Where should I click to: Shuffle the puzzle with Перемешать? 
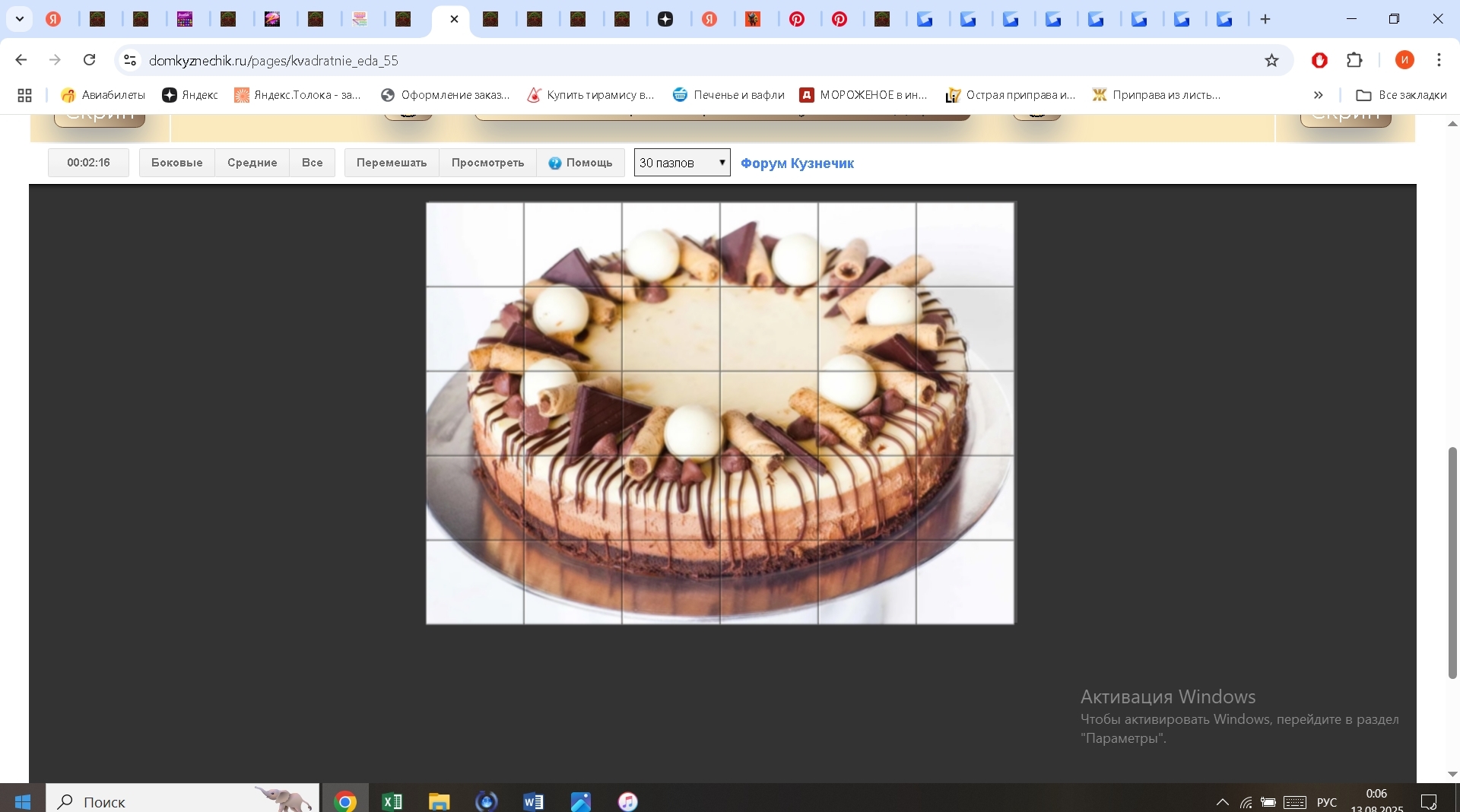(x=392, y=163)
